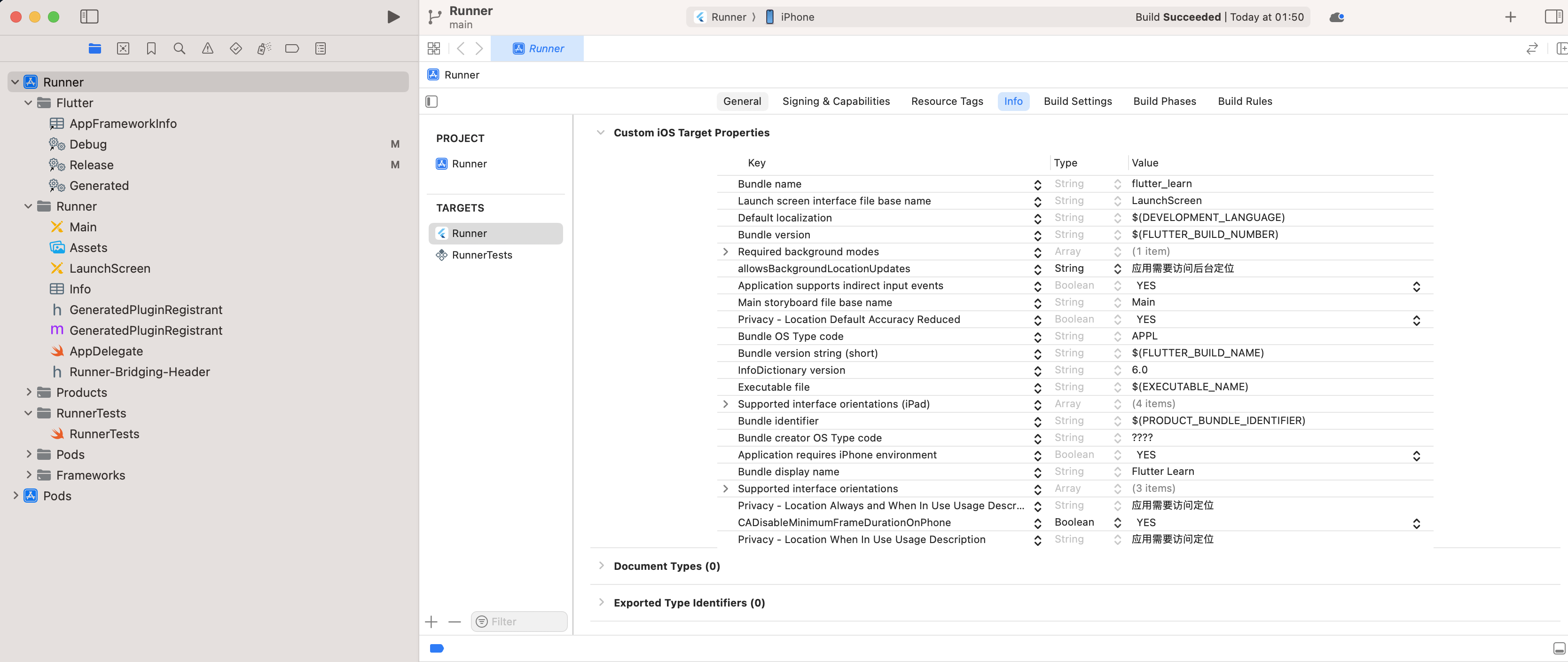Switch to the Signing & Capabilities tab
Viewport: 1568px width, 662px height.
click(x=836, y=102)
